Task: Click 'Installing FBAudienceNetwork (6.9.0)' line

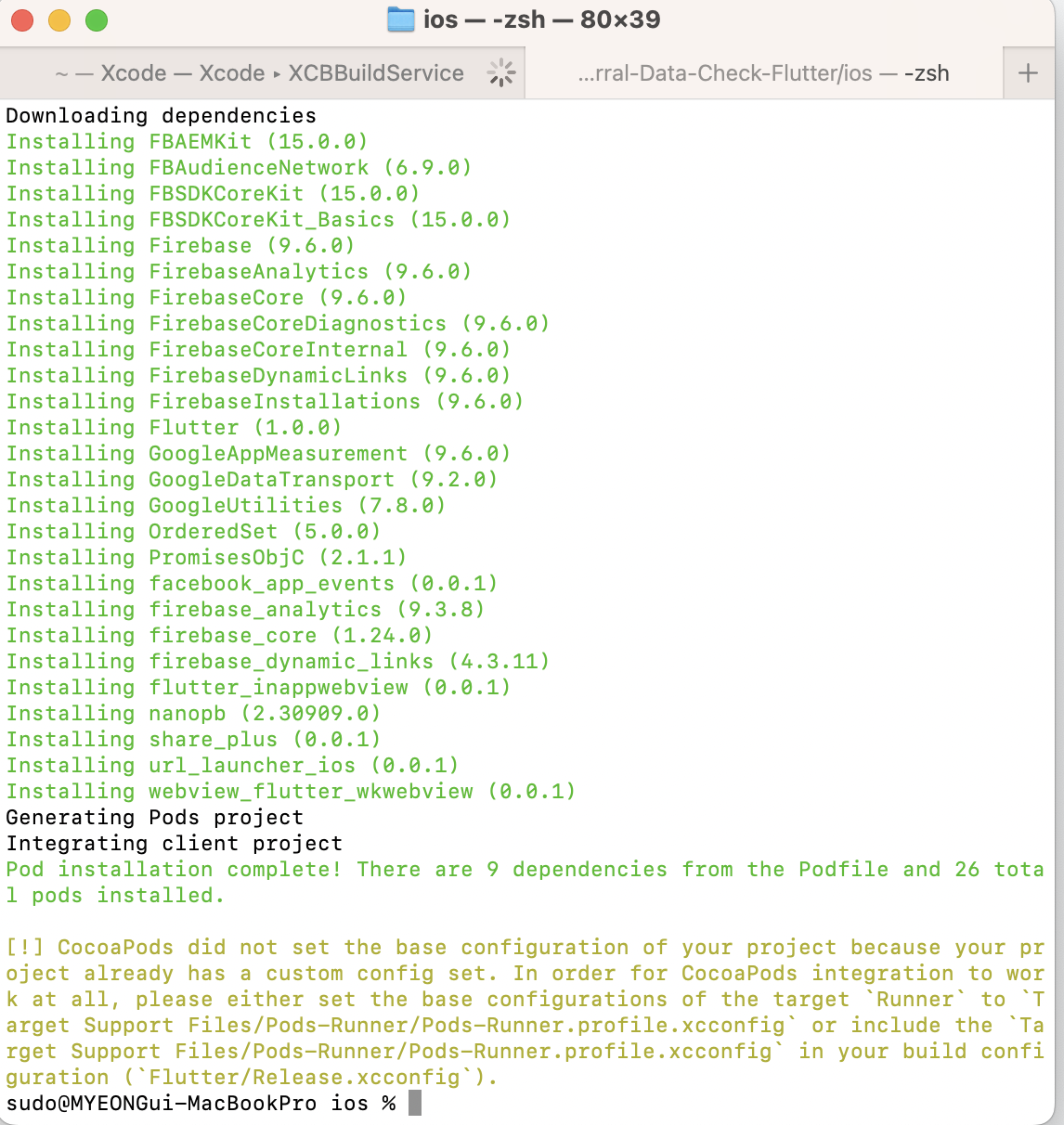Action: 240,168
